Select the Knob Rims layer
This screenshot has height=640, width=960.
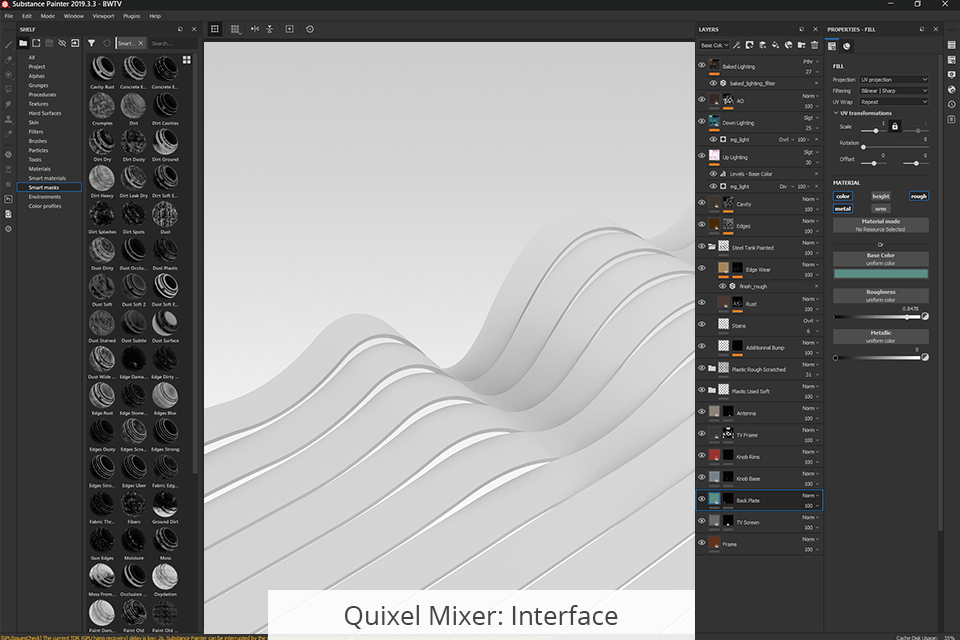point(759,456)
